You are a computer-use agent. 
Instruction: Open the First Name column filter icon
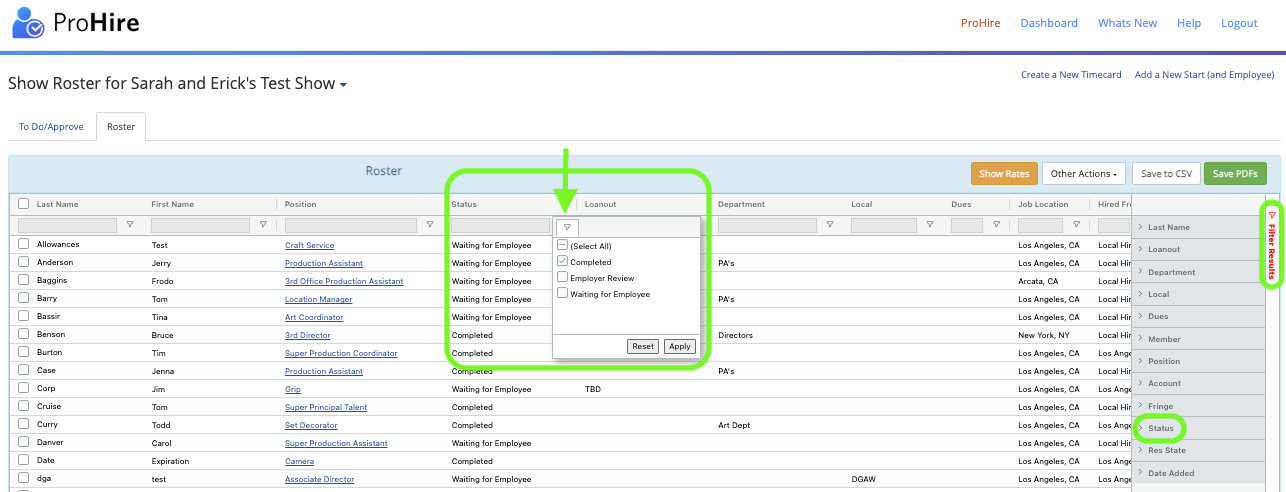[263, 226]
